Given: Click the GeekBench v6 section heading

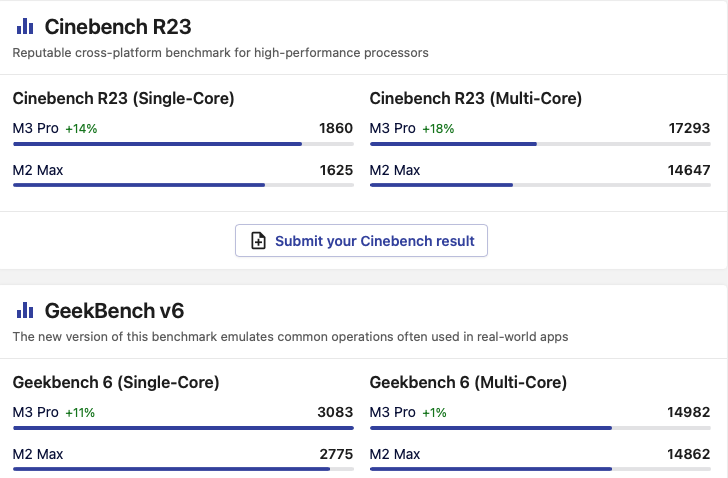Looking at the screenshot, I should click(x=114, y=310).
